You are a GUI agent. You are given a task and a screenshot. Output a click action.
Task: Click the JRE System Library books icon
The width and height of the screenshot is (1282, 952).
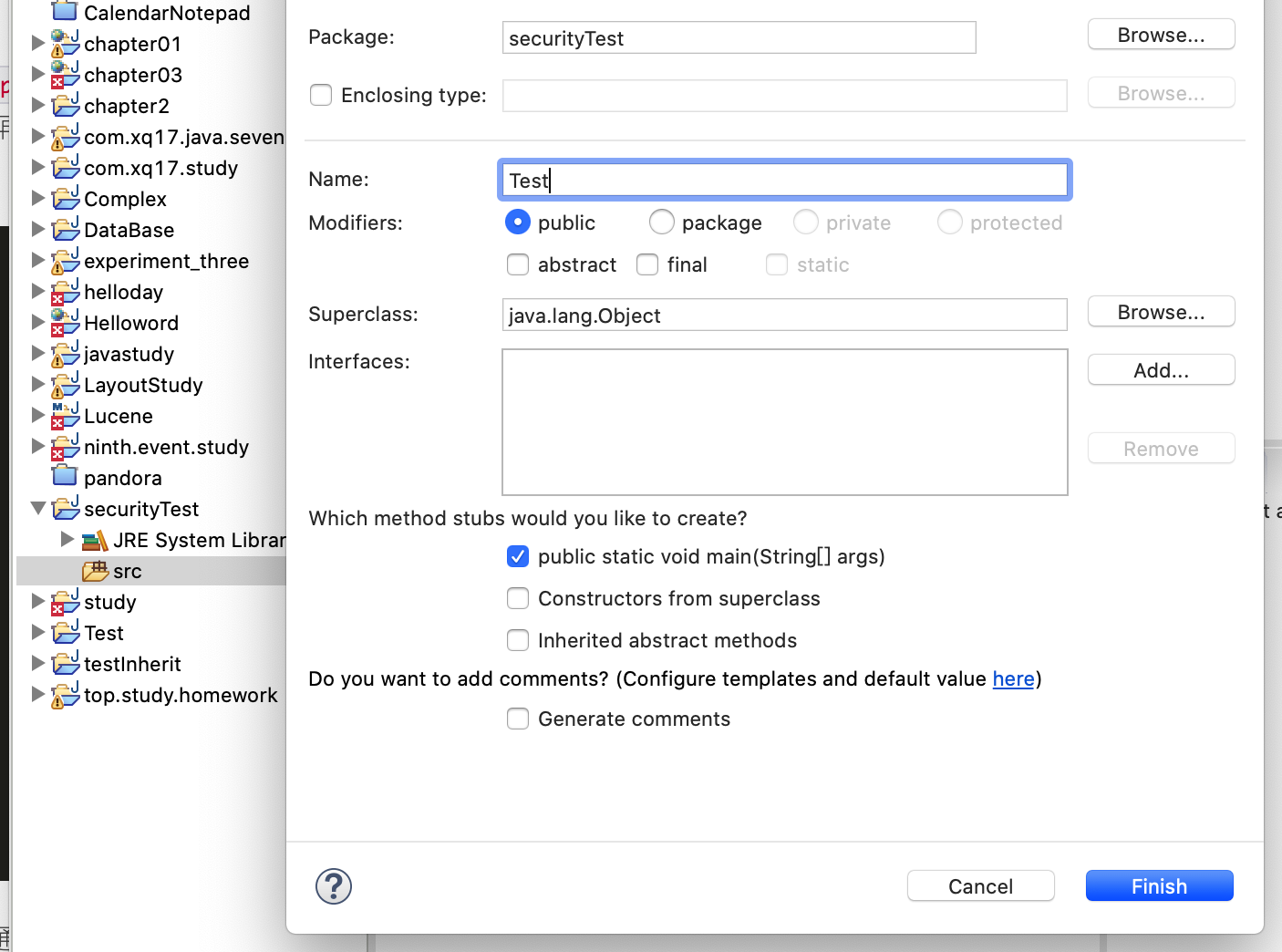pyautogui.click(x=95, y=540)
